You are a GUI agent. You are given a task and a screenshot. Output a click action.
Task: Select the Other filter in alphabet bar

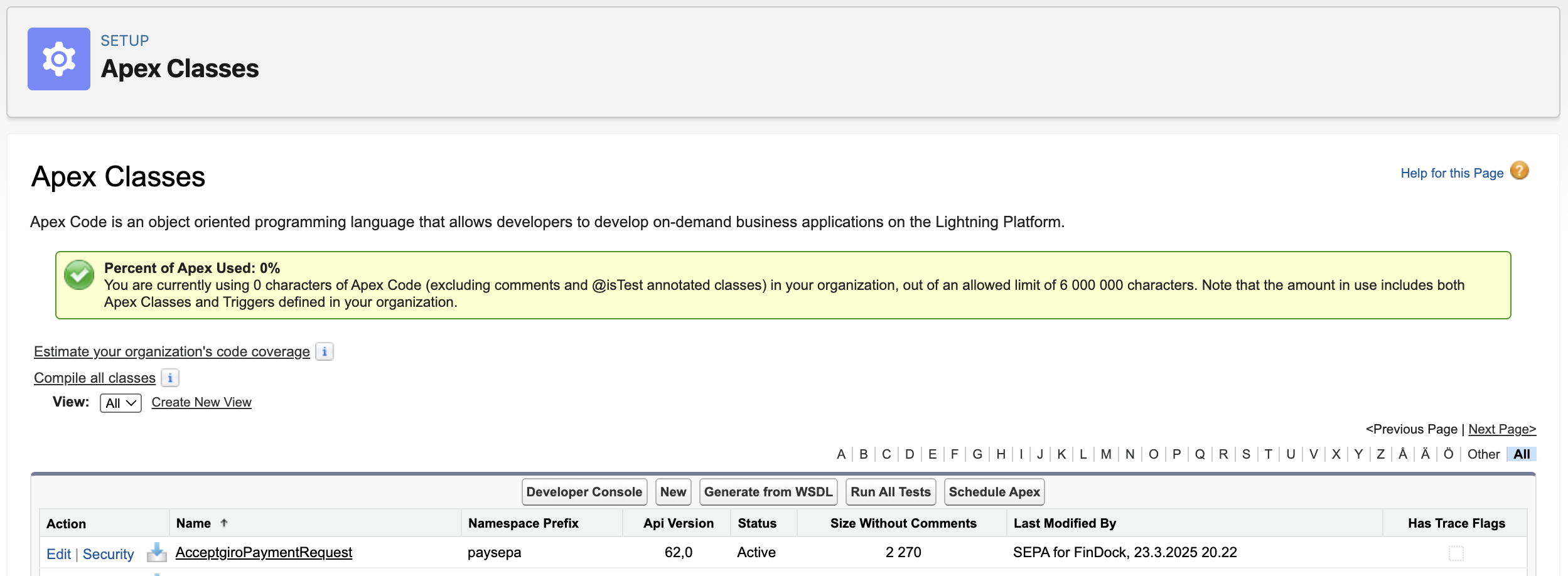pyautogui.click(x=1483, y=454)
